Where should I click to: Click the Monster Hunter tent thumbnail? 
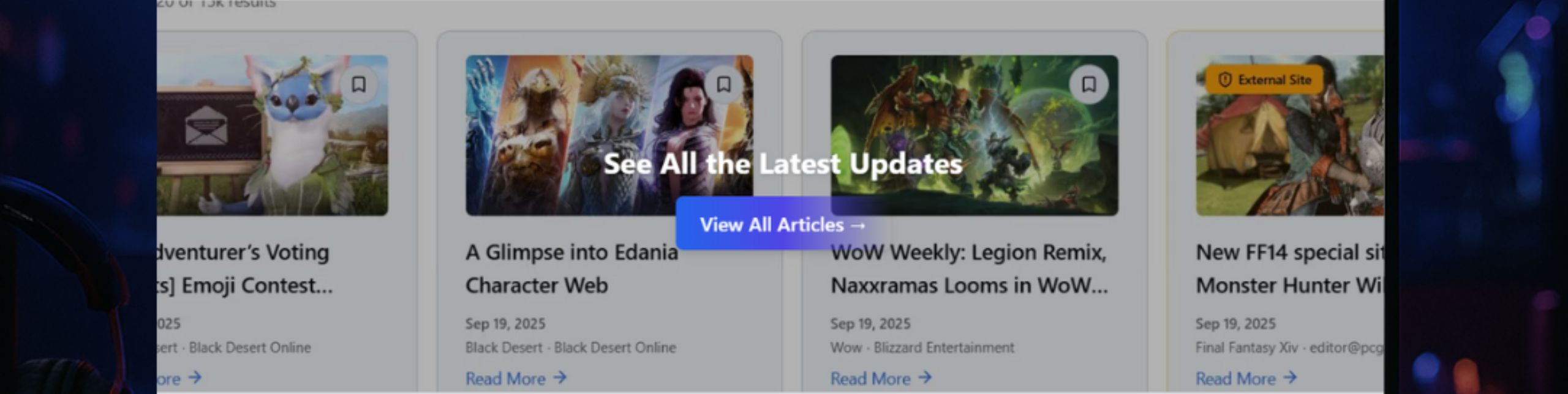point(1290,135)
